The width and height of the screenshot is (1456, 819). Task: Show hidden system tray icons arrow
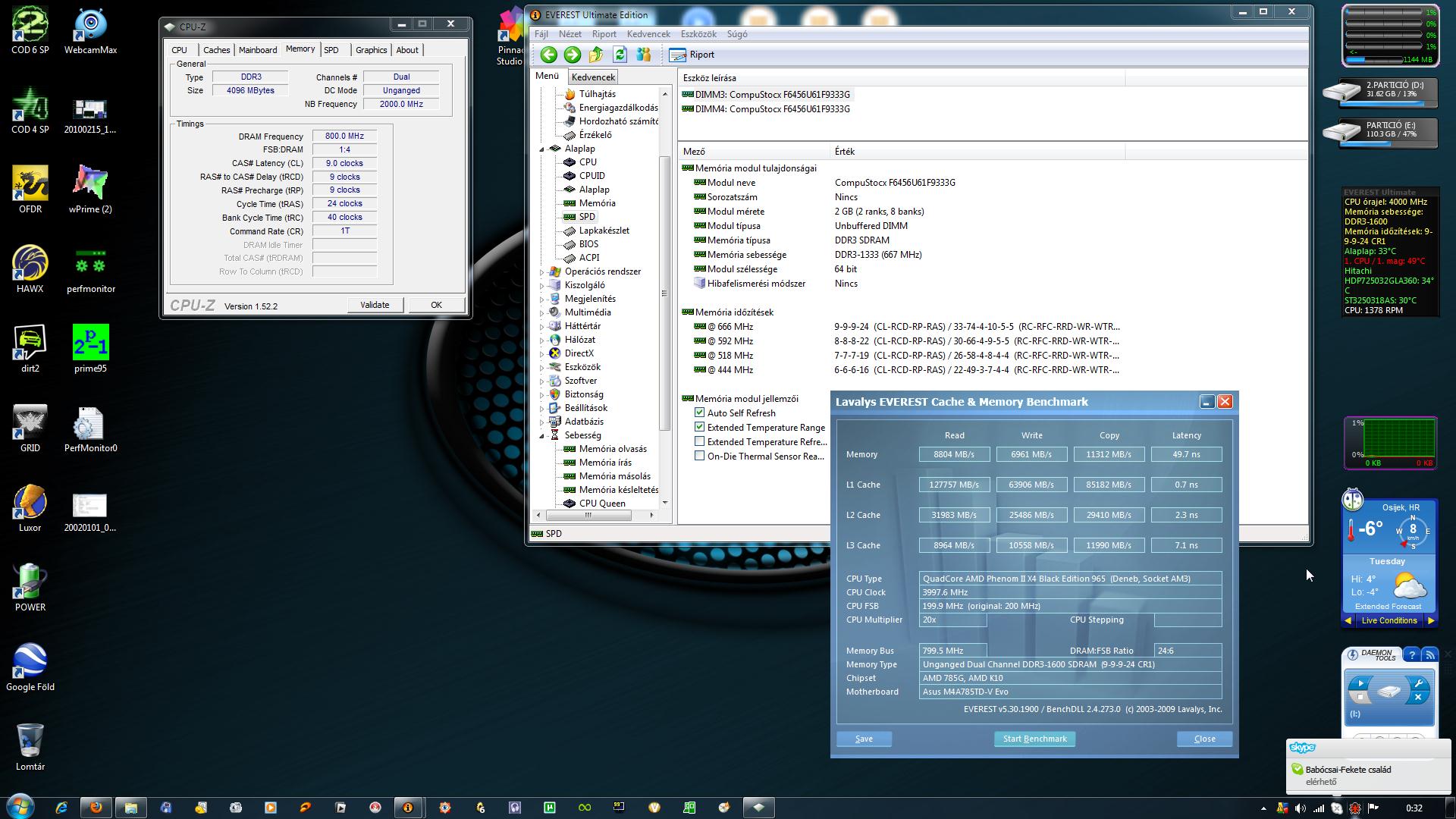pos(1263,808)
